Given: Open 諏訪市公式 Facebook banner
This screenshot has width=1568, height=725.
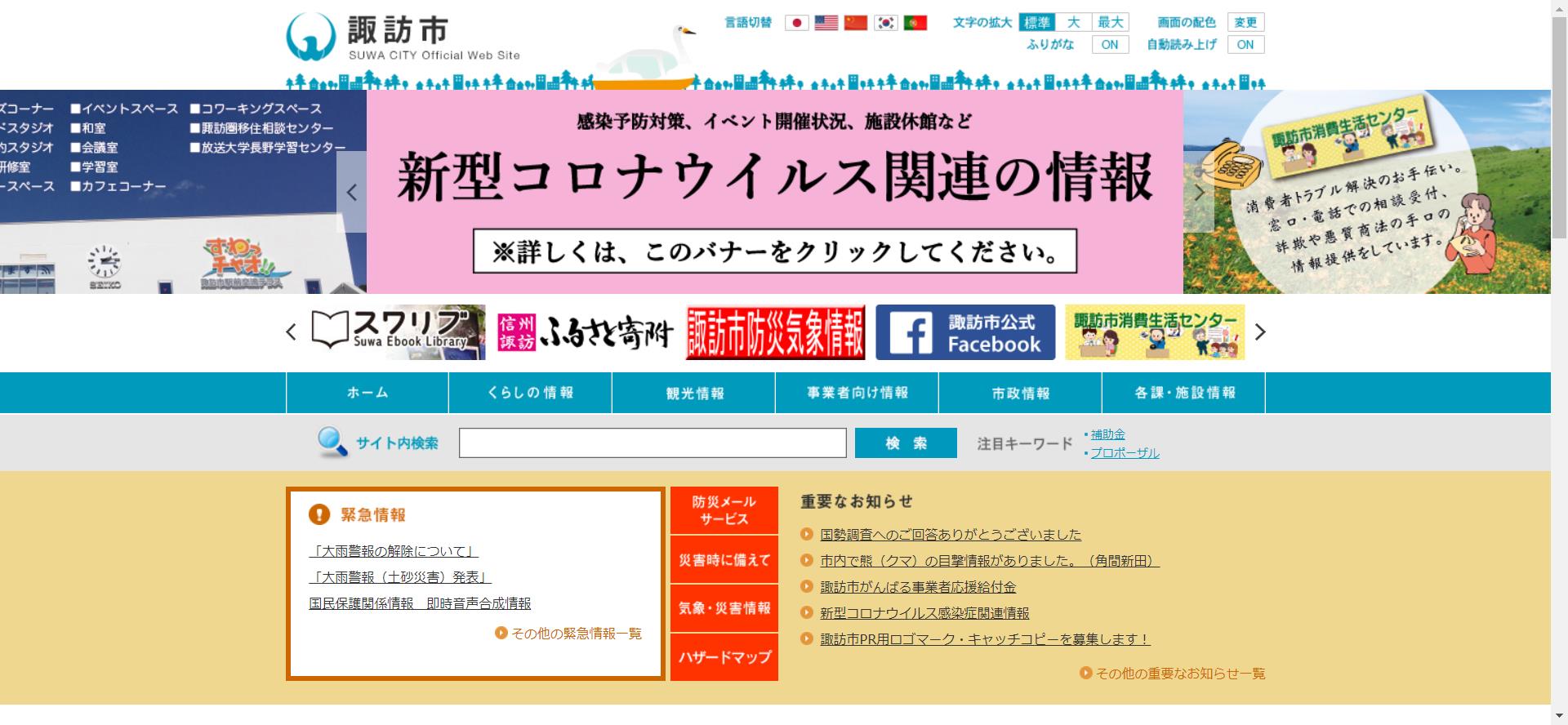Looking at the screenshot, I should click(965, 332).
